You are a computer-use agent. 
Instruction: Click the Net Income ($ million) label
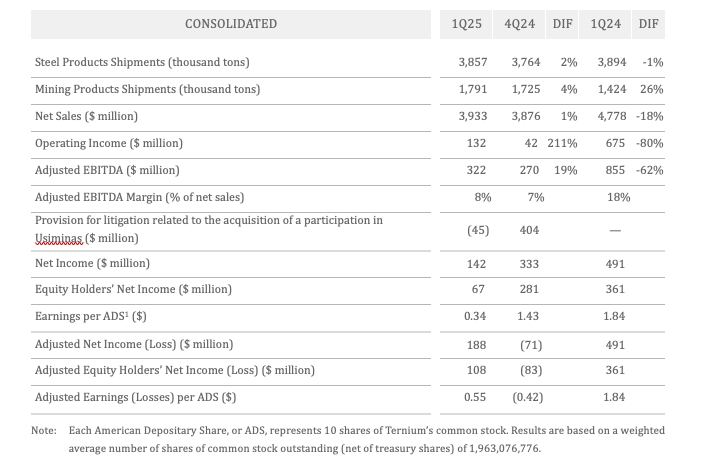click(x=92, y=263)
